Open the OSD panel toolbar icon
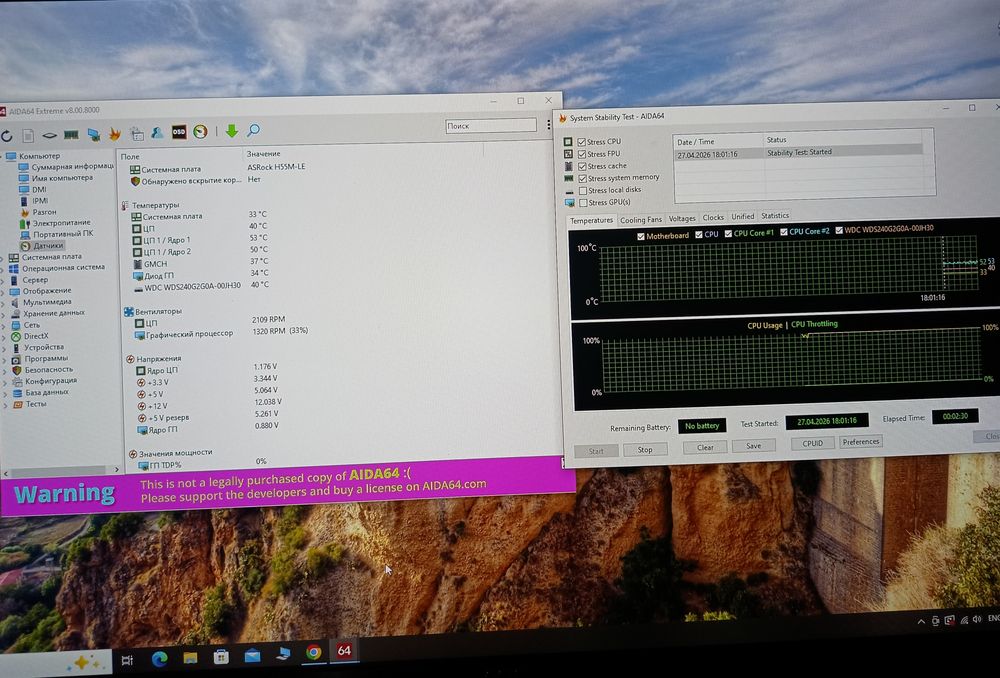The image size is (1000, 678). tap(179, 131)
